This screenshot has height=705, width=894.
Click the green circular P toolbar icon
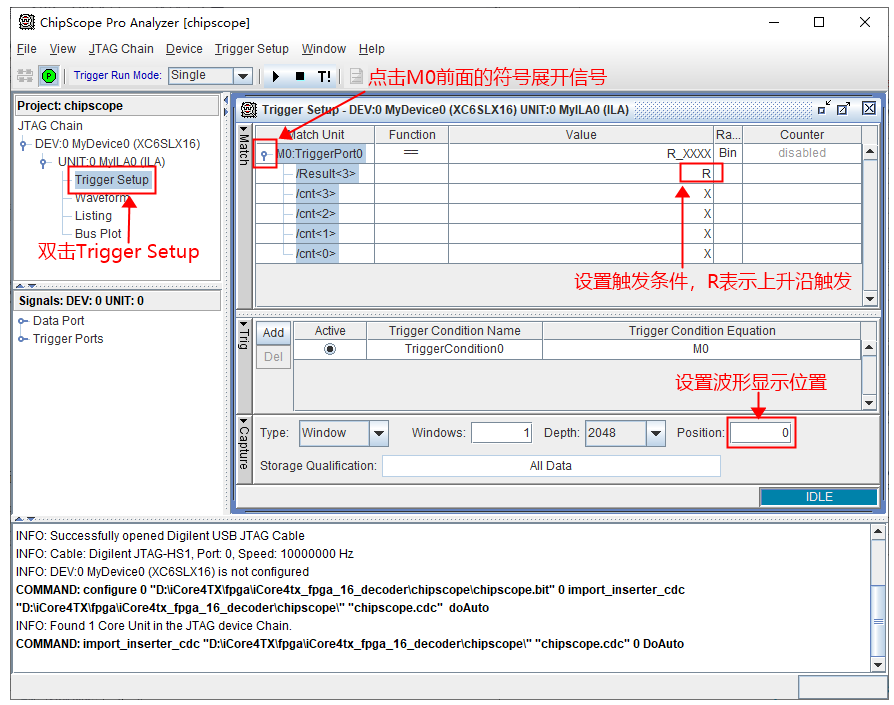48,76
